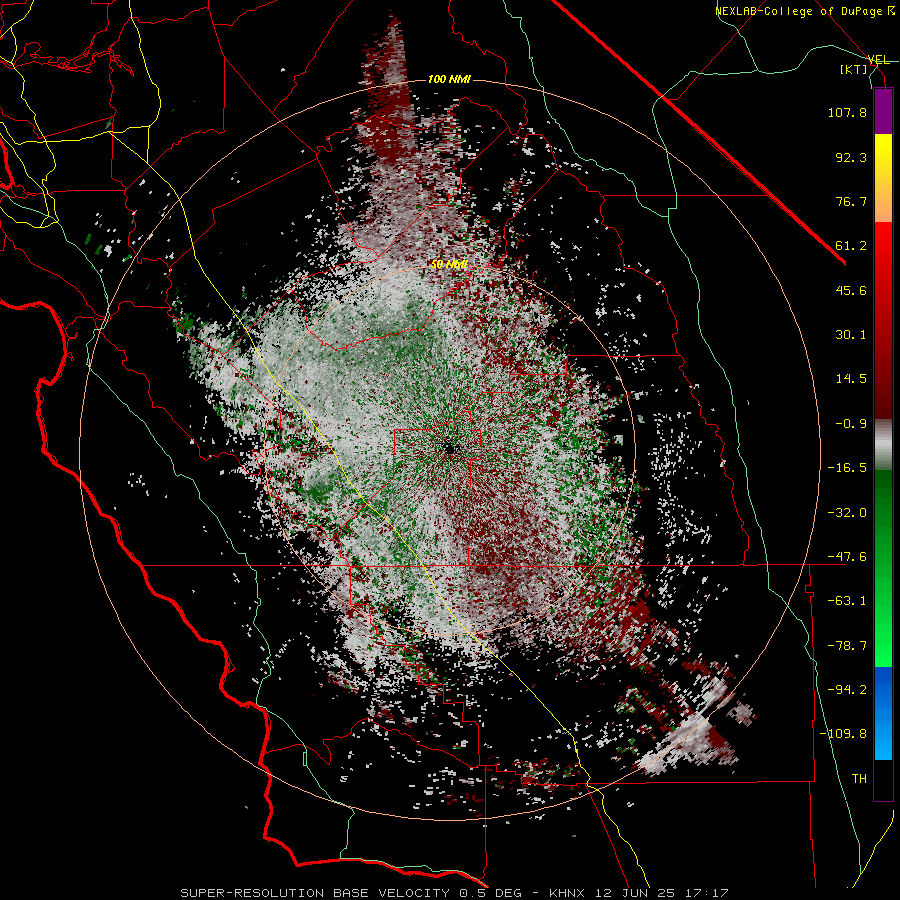Click the -47.6 value on velocity scale

pos(847,557)
